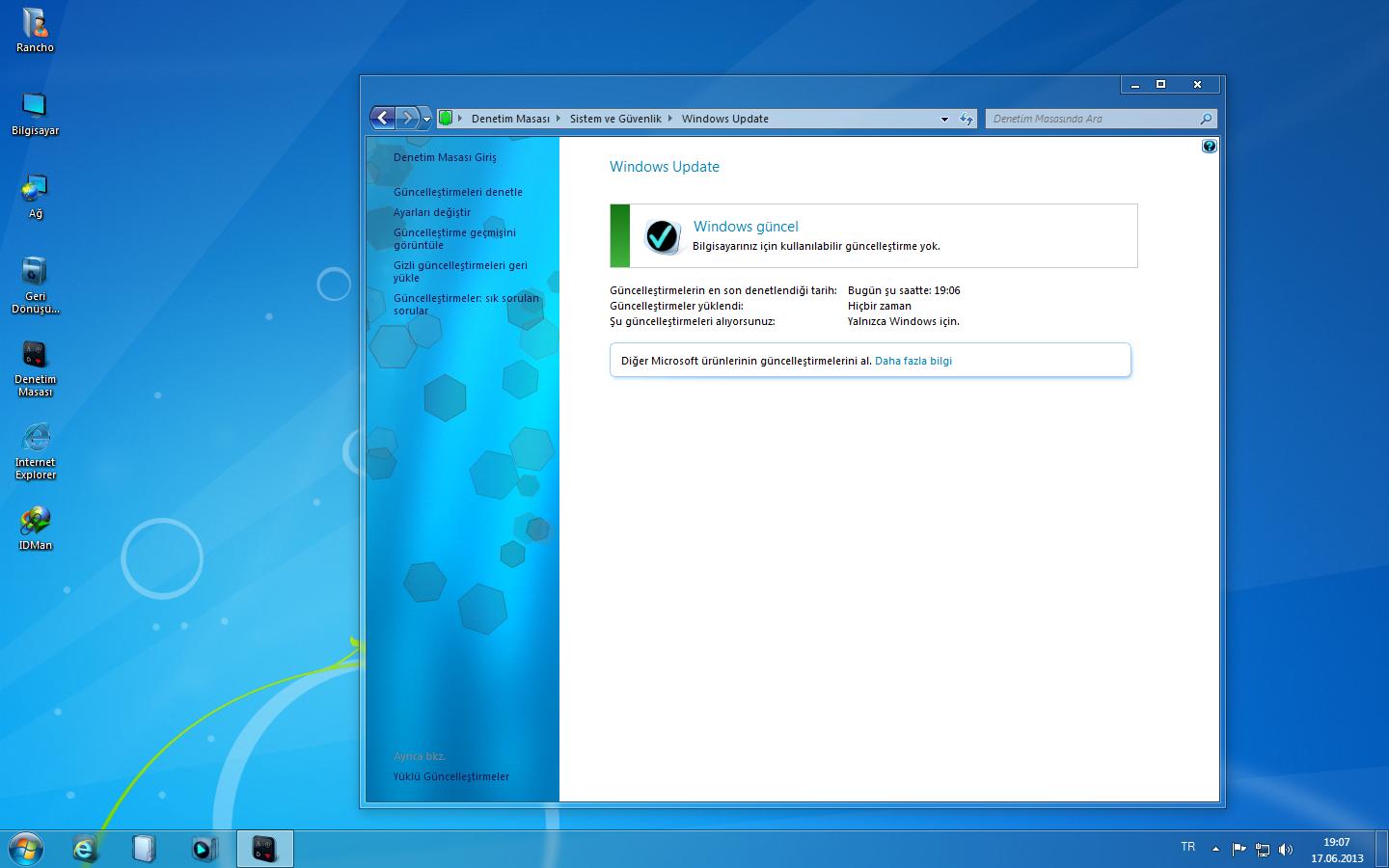This screenshot has height=868, width=1389.
Task: Click the help question mark icon
Action: click(1209, 147)
